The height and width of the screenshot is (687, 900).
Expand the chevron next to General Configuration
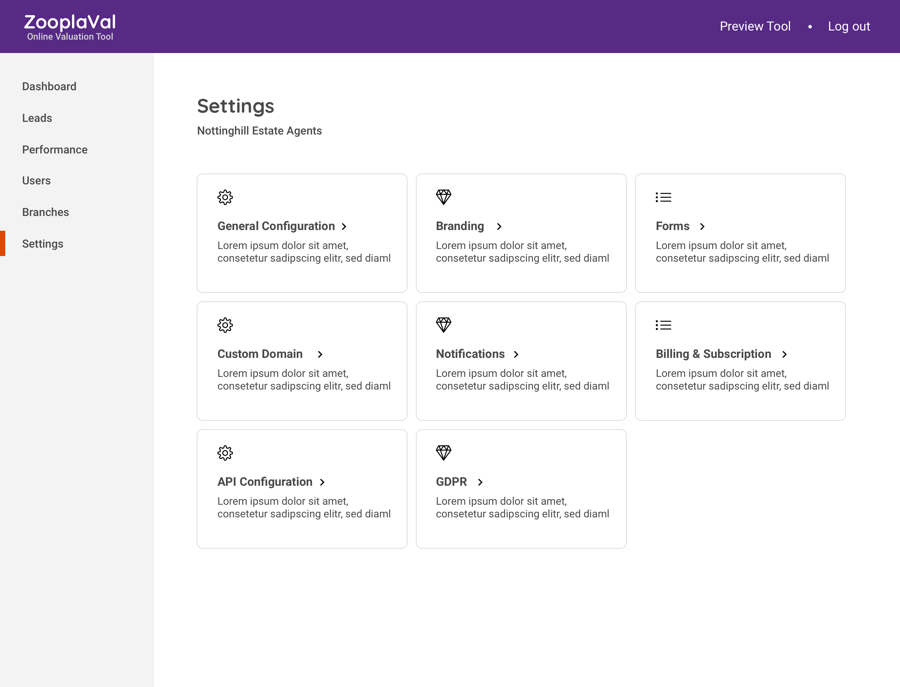tap(344, 227)
